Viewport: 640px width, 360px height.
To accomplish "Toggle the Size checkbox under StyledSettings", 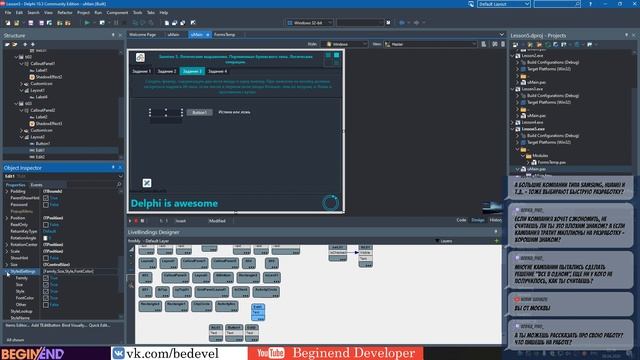I will pyautogui.click(x=46, y=284).
